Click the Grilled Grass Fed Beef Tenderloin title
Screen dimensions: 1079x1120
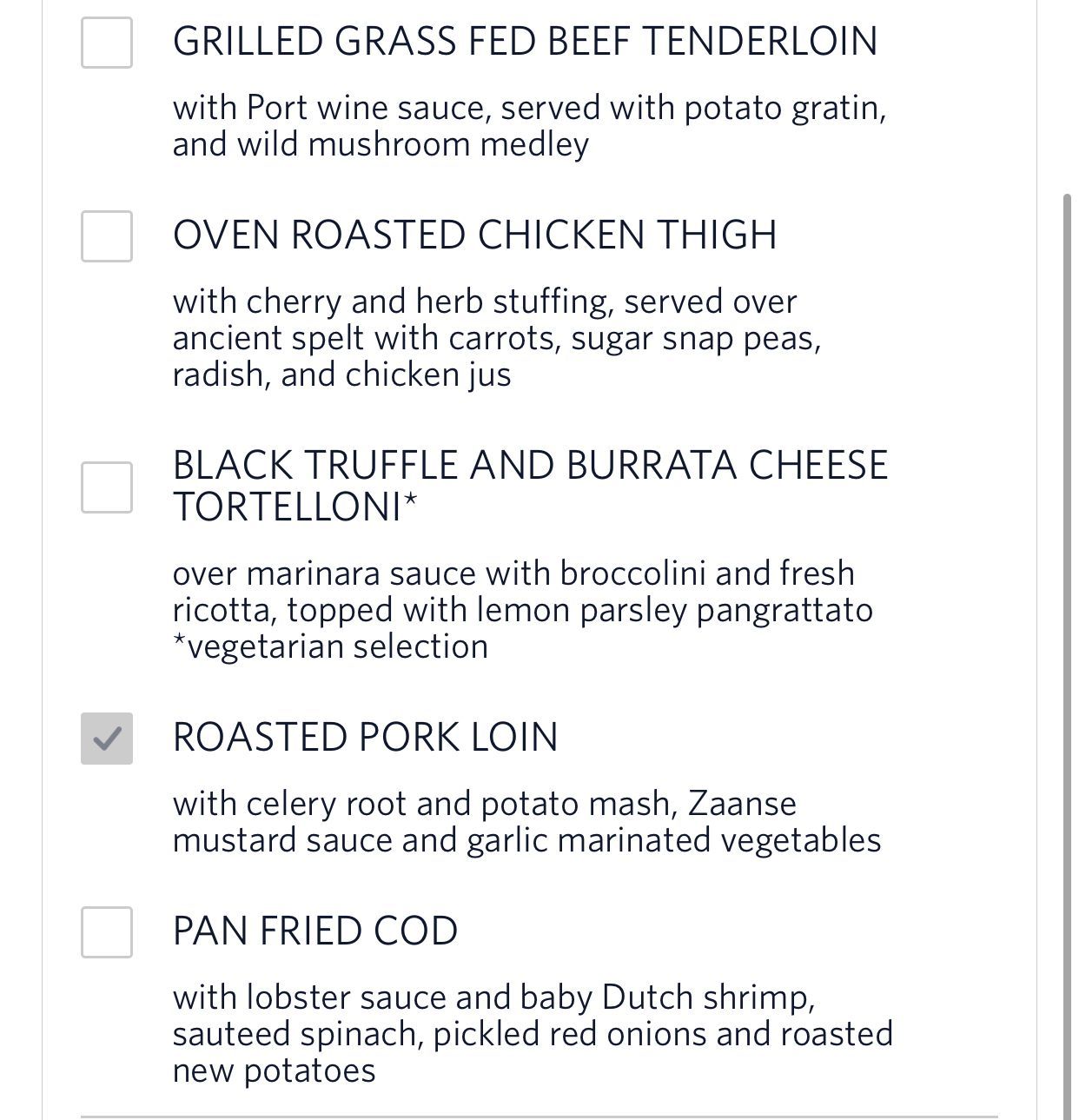coord(525,42)
